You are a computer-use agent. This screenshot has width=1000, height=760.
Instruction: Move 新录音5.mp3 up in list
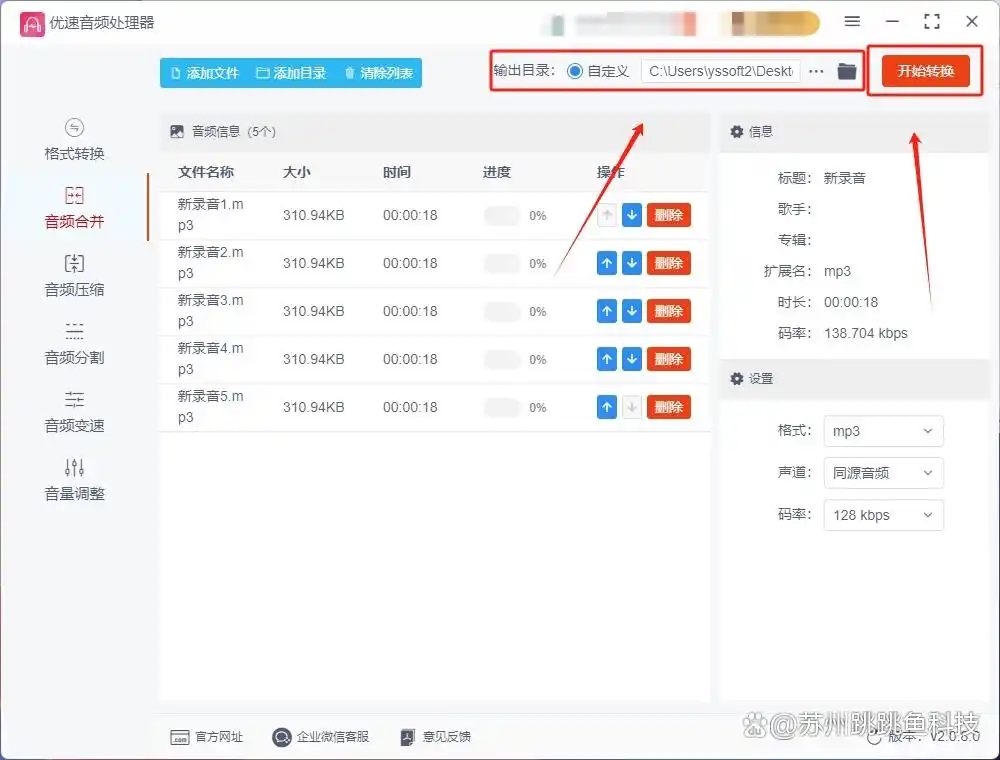tap(607, 407)
